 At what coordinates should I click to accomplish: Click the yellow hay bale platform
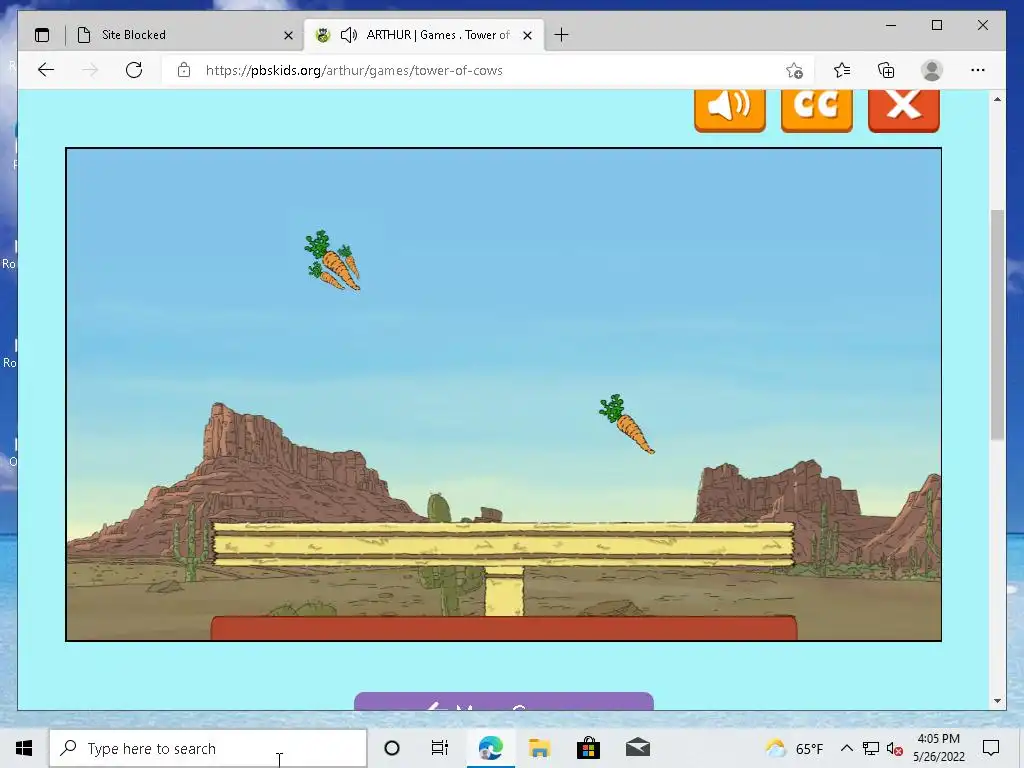[504, 544]
